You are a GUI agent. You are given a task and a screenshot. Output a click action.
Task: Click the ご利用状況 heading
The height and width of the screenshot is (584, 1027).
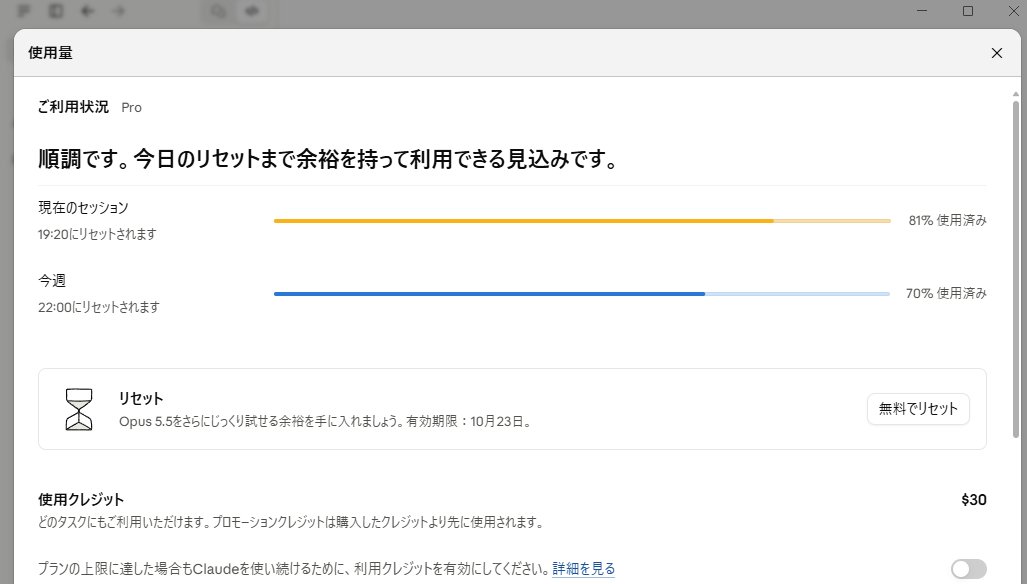pyautogui.click(x=73, y=107)
